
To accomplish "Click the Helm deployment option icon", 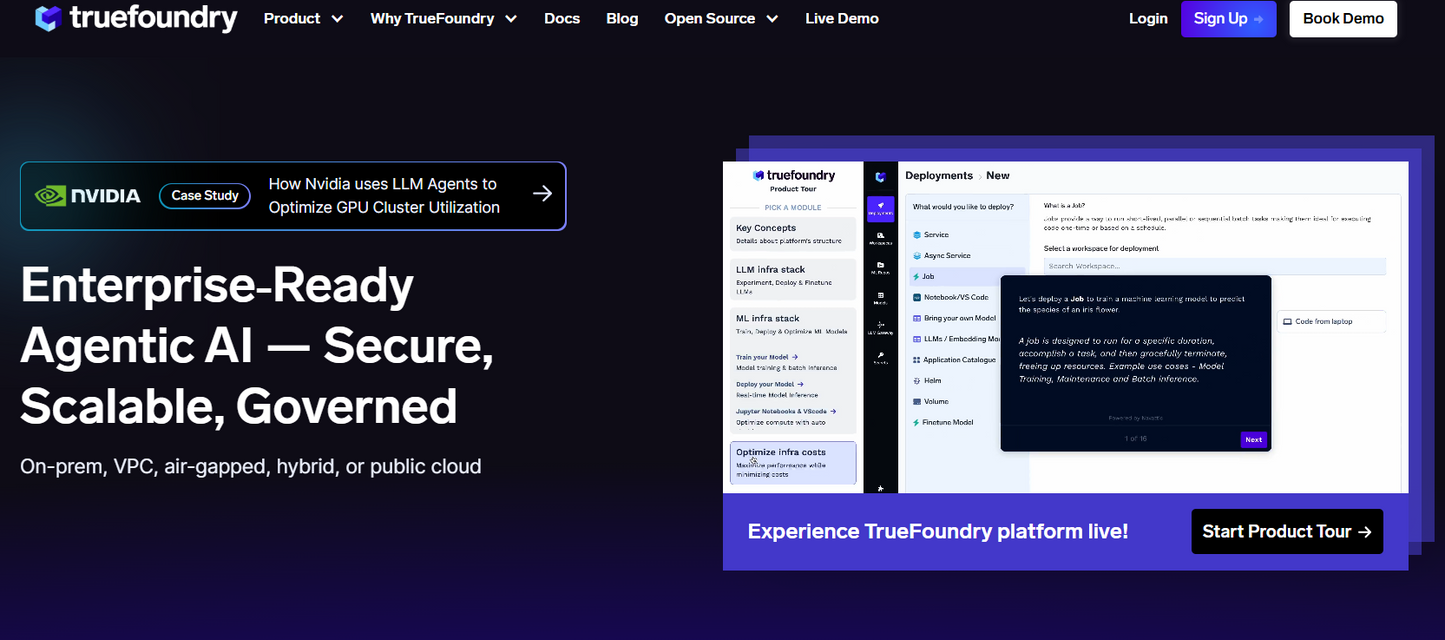I will (916, 380).
